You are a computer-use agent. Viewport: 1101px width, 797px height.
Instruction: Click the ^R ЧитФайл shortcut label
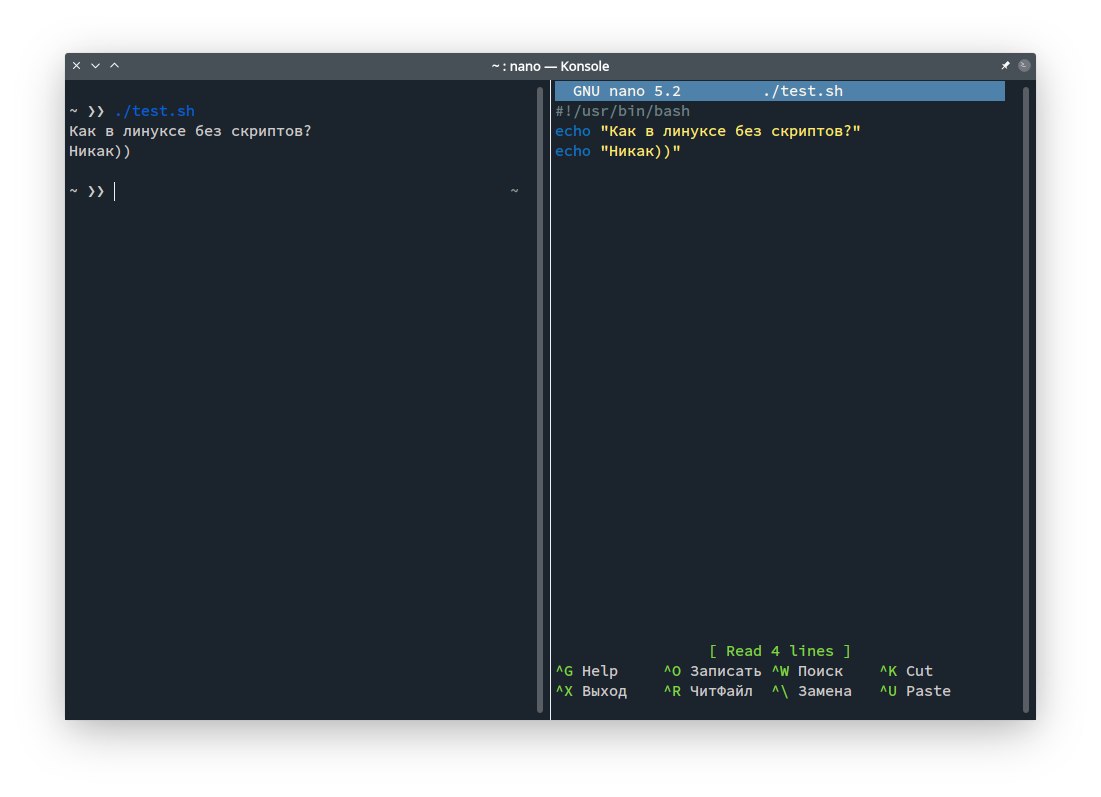[707, 691]
